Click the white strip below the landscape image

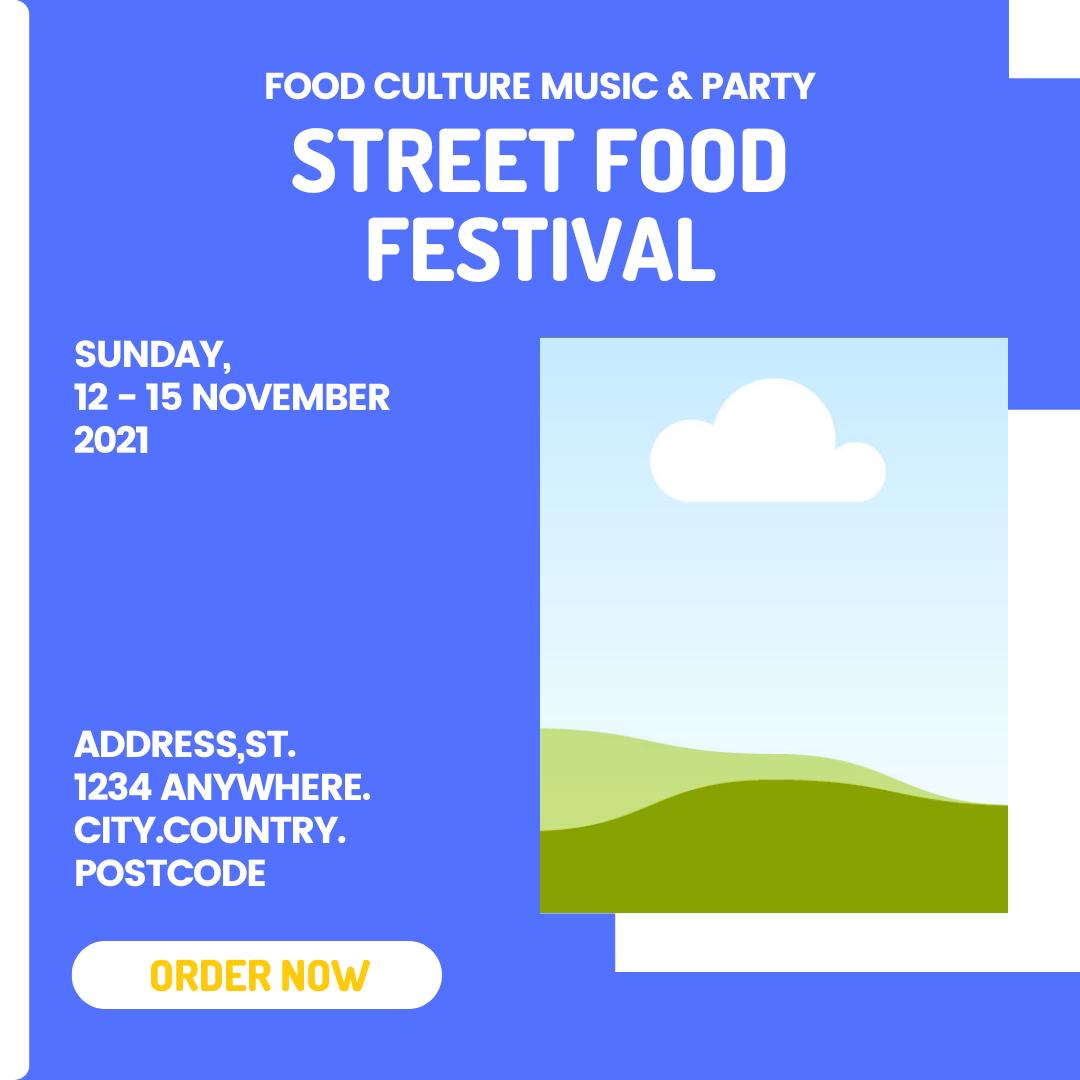(x=810, y=942)
